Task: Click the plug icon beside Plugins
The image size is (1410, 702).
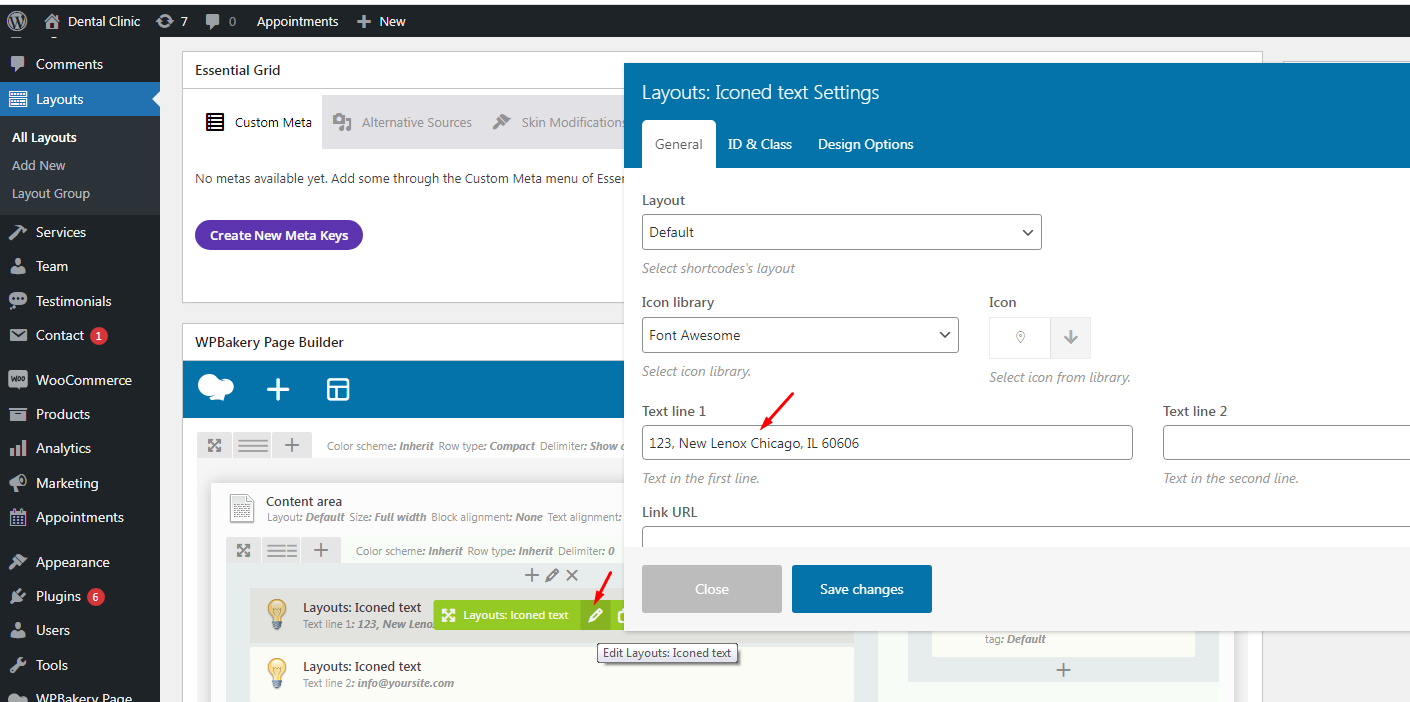Action: [18, 596]
